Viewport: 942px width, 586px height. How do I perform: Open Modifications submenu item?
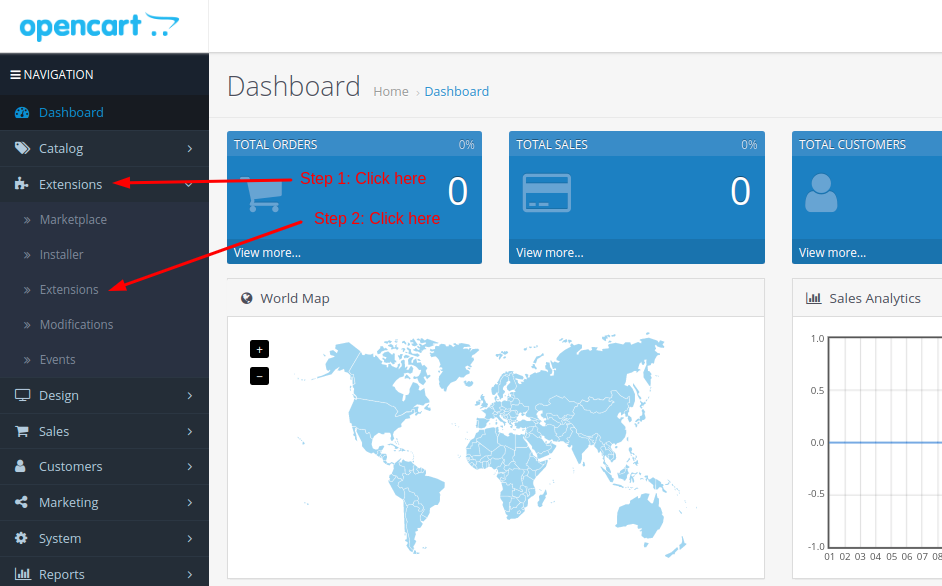click(x=76, y=325)
